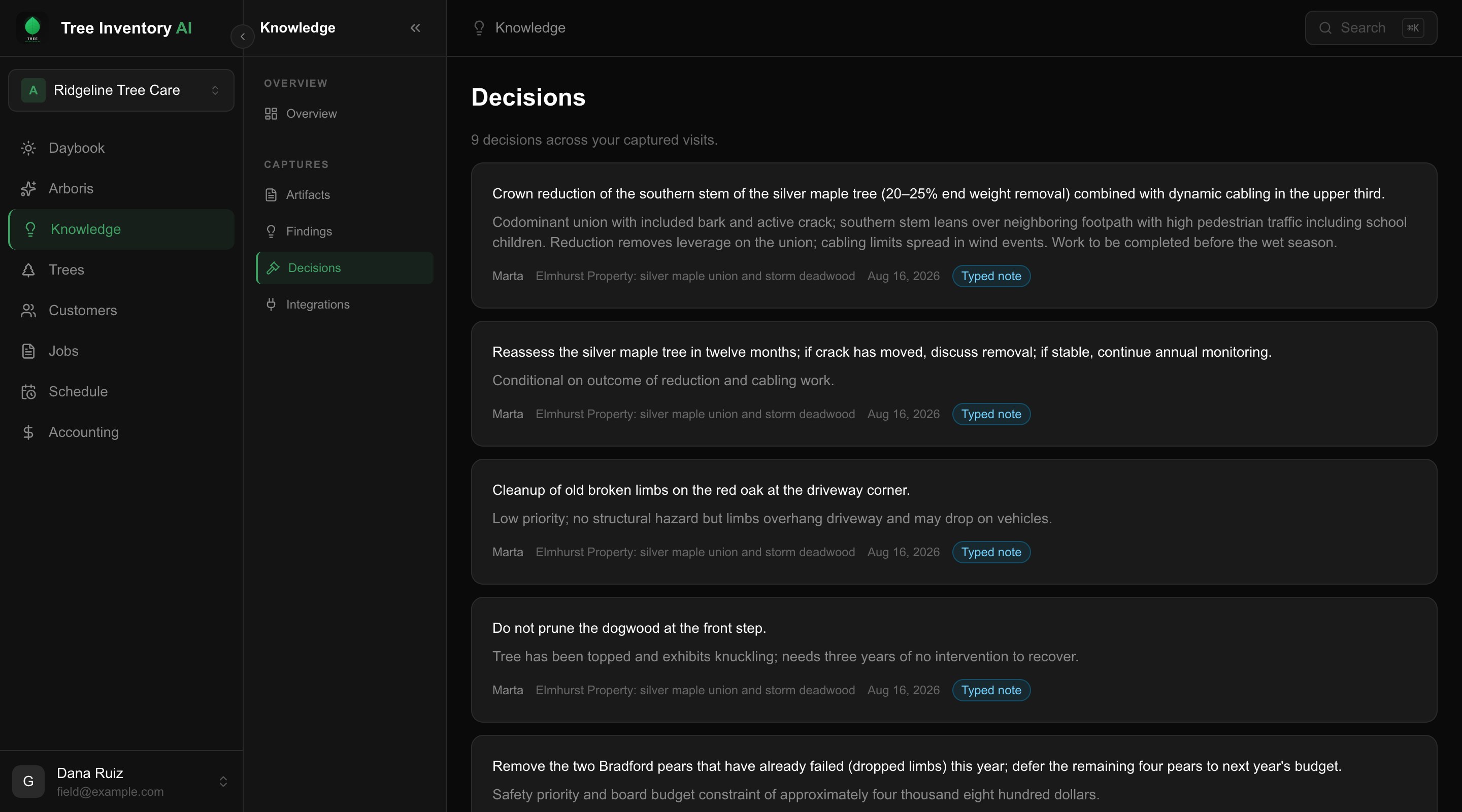This screenshot has height=812, width=1462.
Task: Click Typed note badge on the dogwood card
Action: (991, 690)
